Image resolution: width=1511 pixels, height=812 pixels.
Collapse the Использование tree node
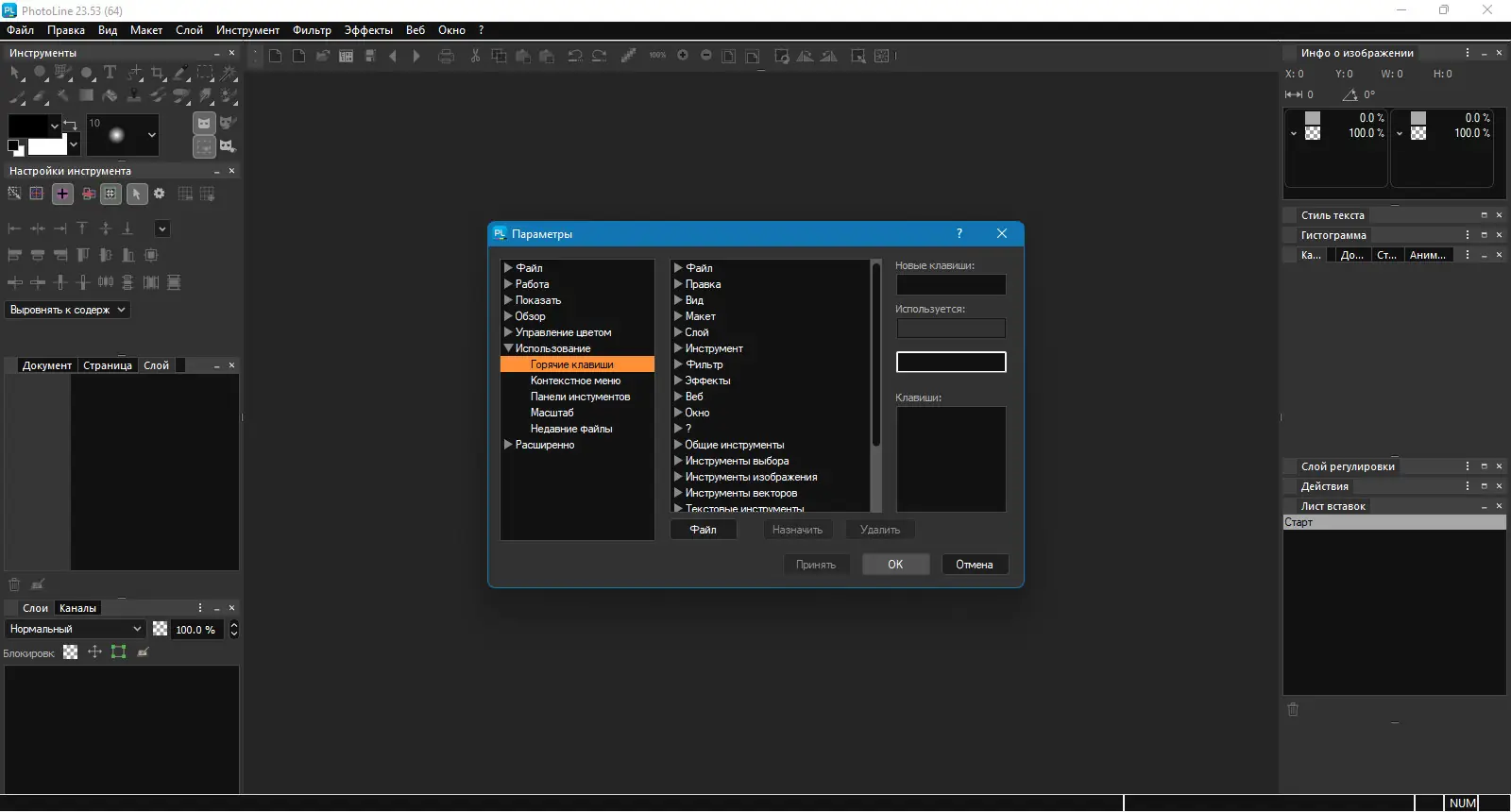[x=508, y=348]
